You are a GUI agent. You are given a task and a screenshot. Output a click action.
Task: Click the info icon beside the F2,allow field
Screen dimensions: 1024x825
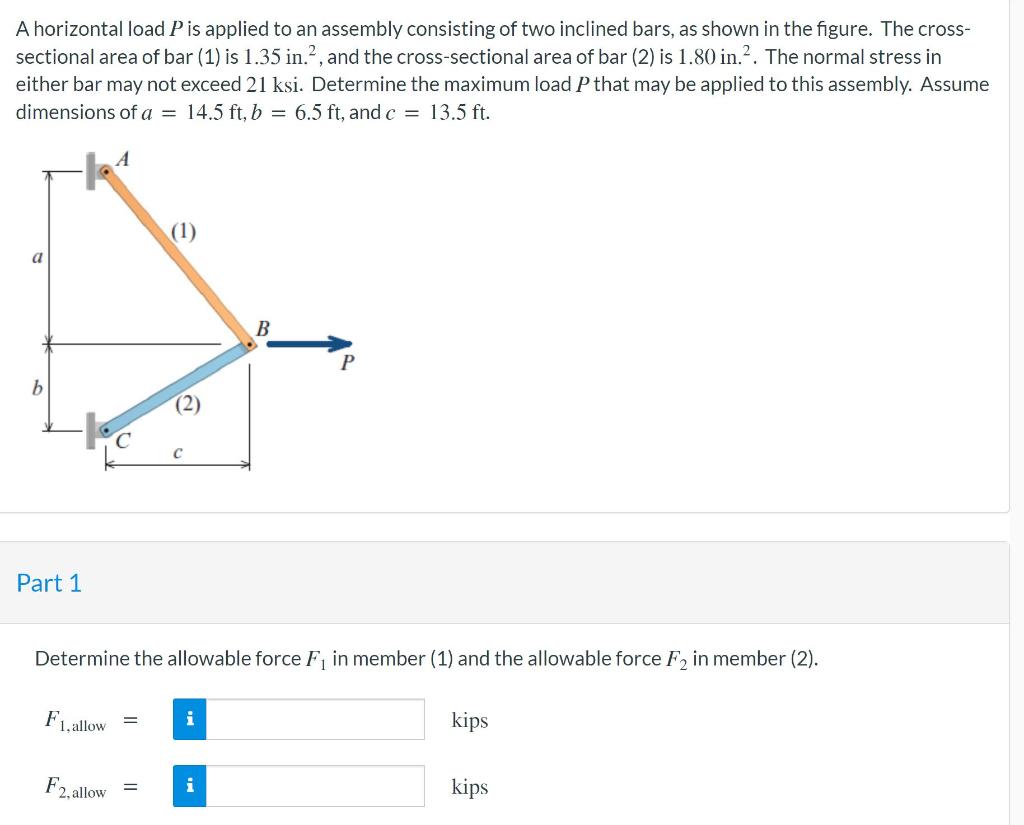click(x=191, y=787)
